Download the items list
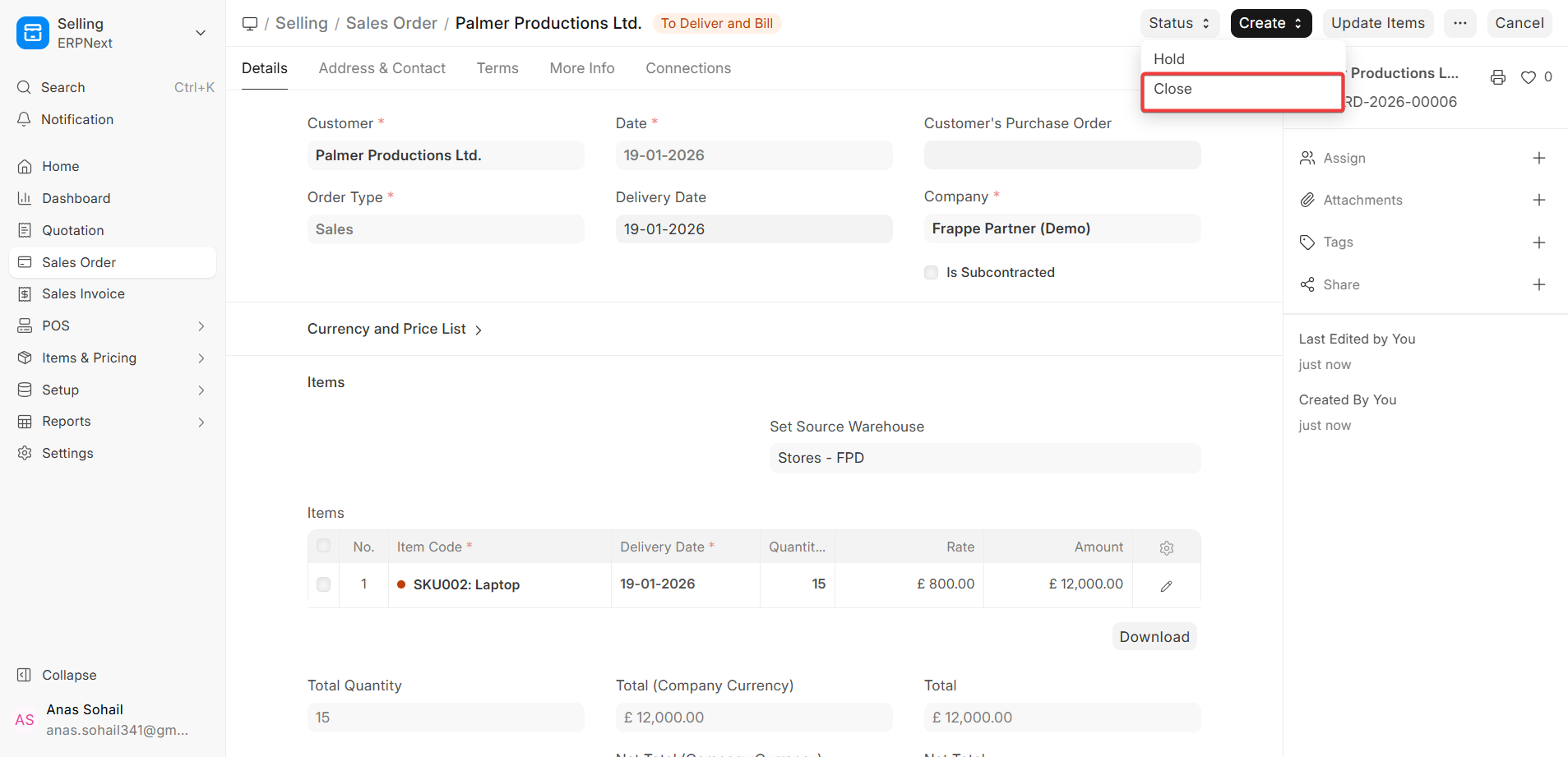This screenshot has height=757, width=1568. pyautogui.click(x=1154, y=636)
